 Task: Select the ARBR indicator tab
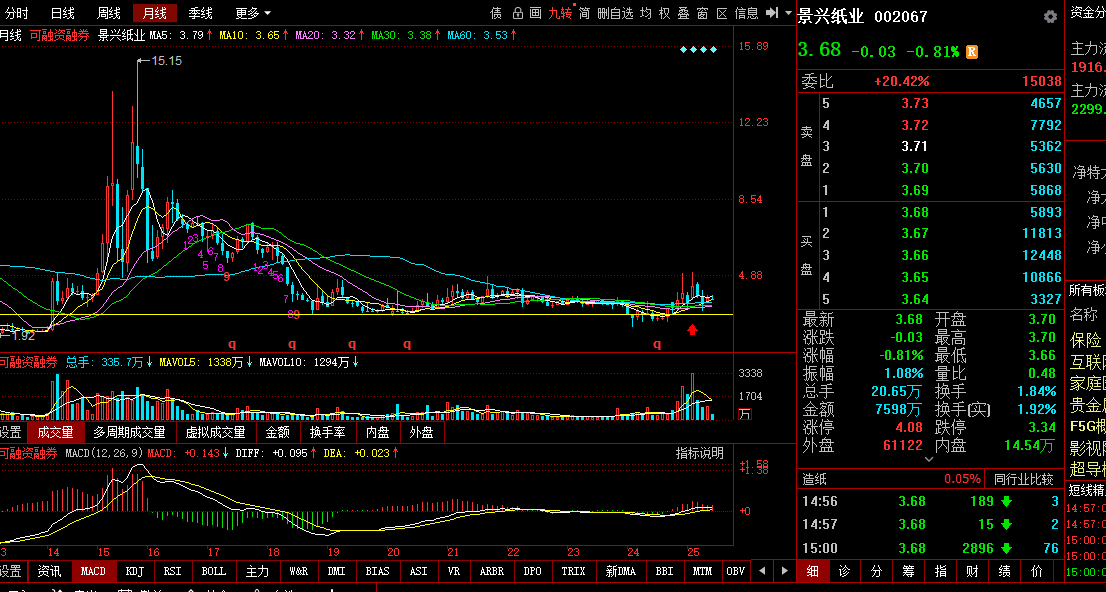pos(492,571)
